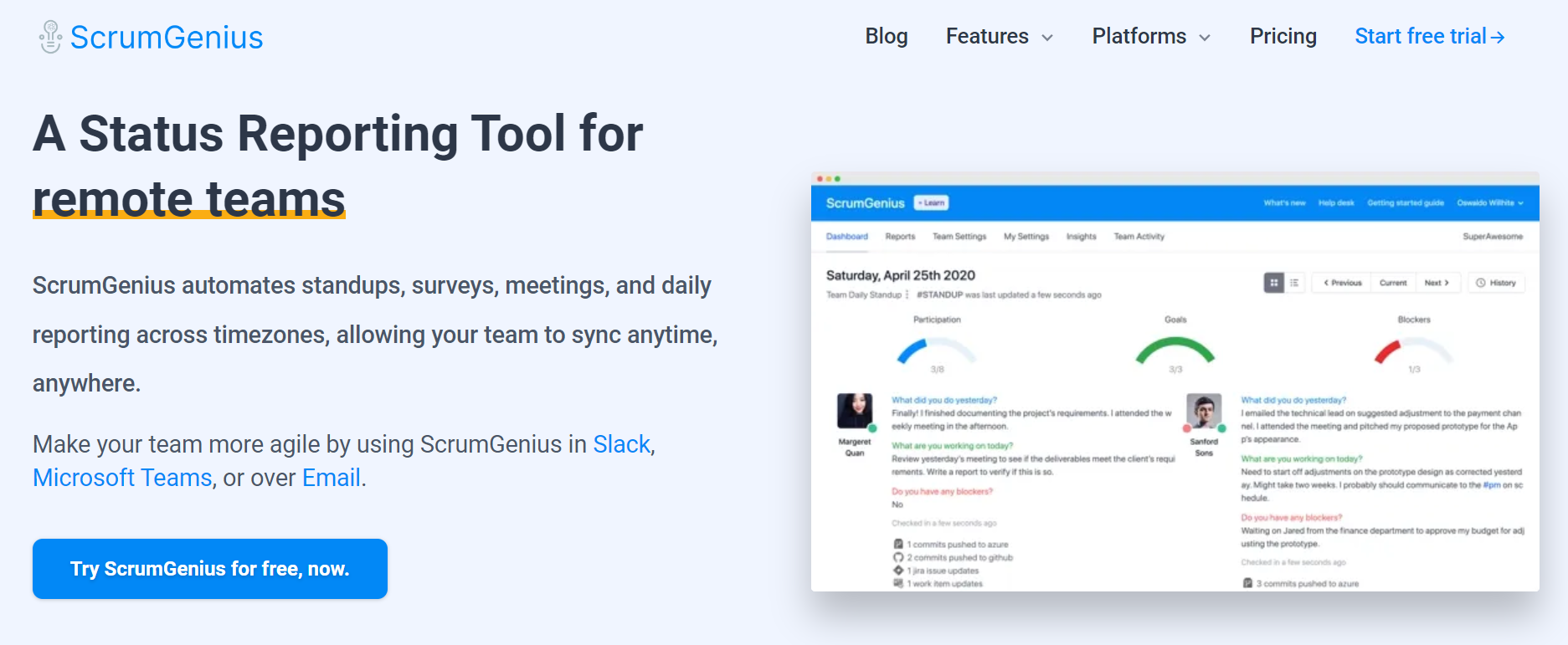
Task: Follow the Slack link
Action: click(622, 444)
